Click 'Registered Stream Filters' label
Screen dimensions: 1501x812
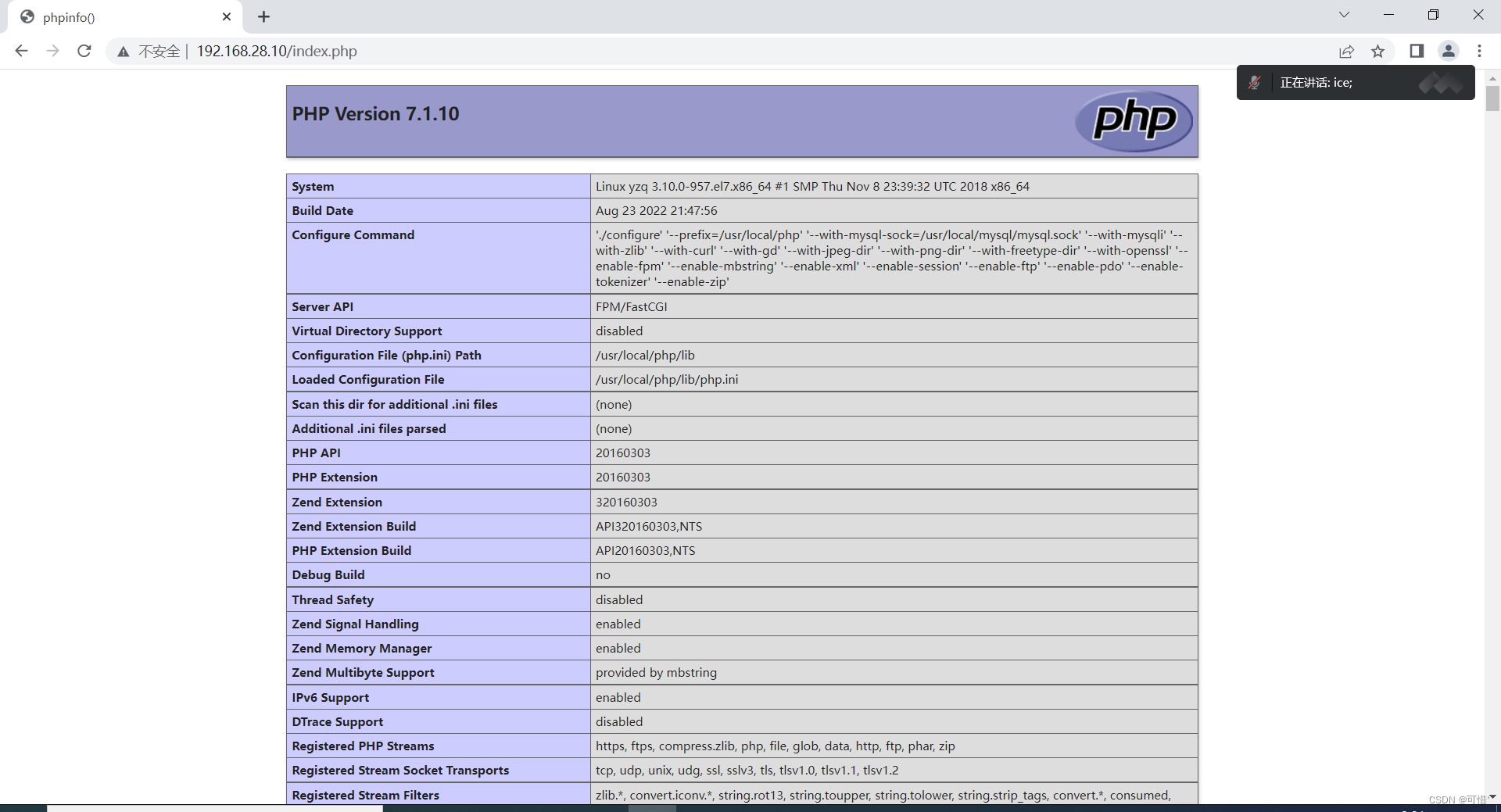point(365,796)
